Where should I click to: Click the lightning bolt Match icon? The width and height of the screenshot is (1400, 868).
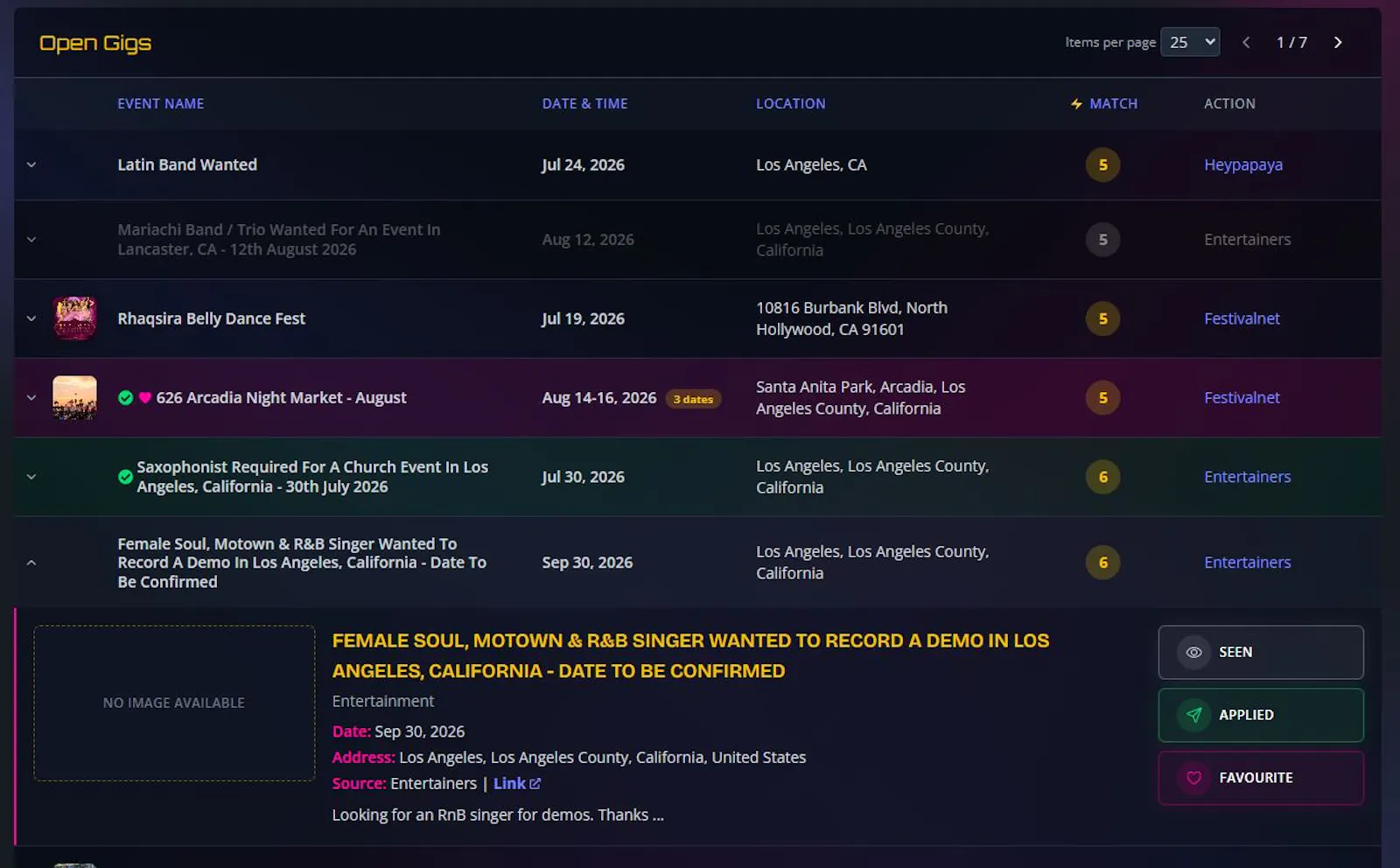(x=1076, y=103)
